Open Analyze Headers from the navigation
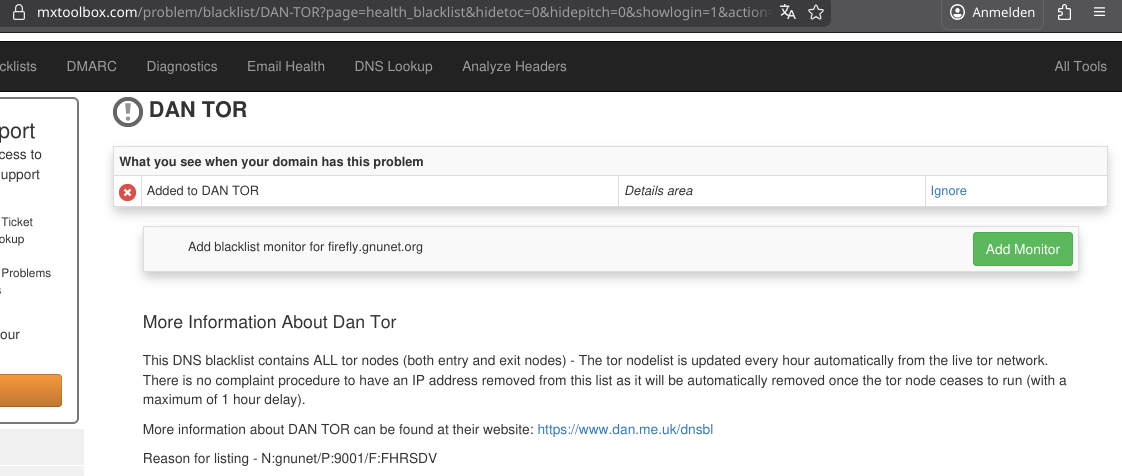 click(514, 66)
